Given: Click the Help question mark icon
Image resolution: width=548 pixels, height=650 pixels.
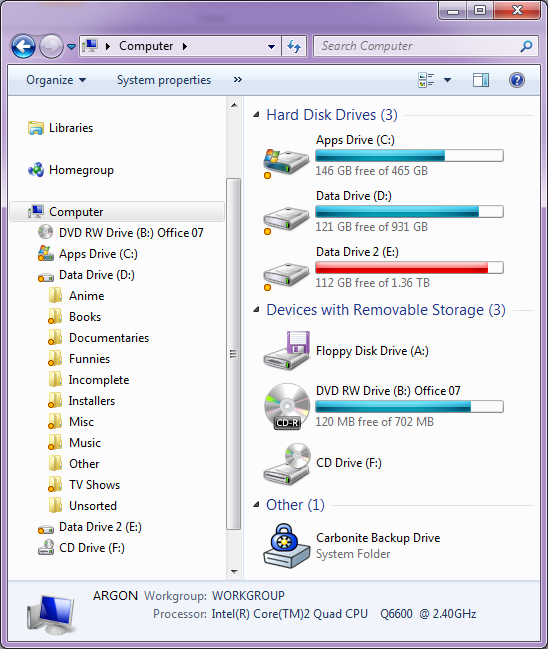Looking at the screenshot, I should tap(516, 80).
